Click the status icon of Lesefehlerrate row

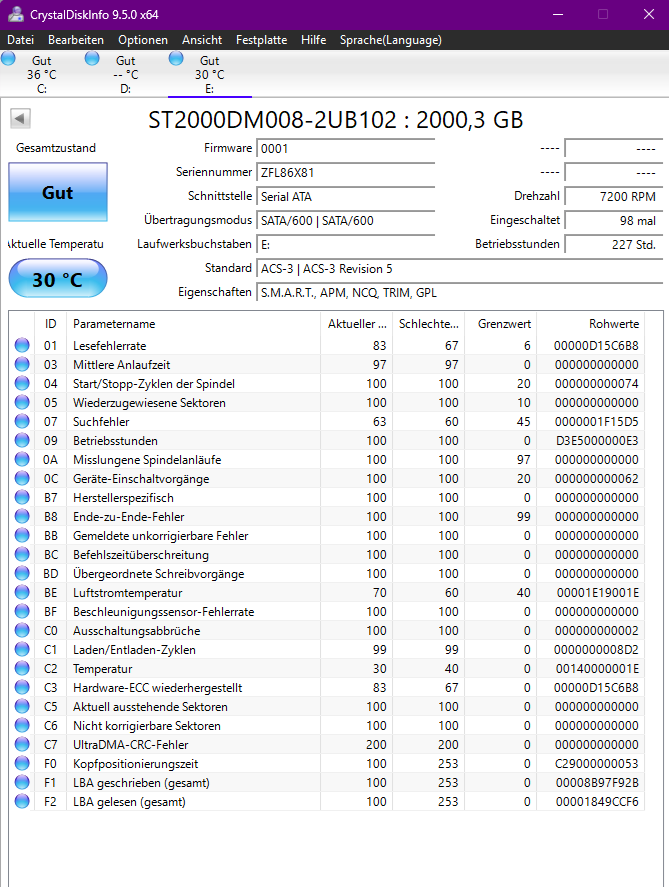[22, 345]
